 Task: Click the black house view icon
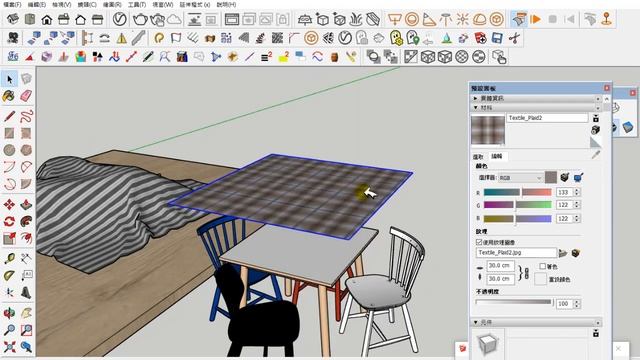47,19
